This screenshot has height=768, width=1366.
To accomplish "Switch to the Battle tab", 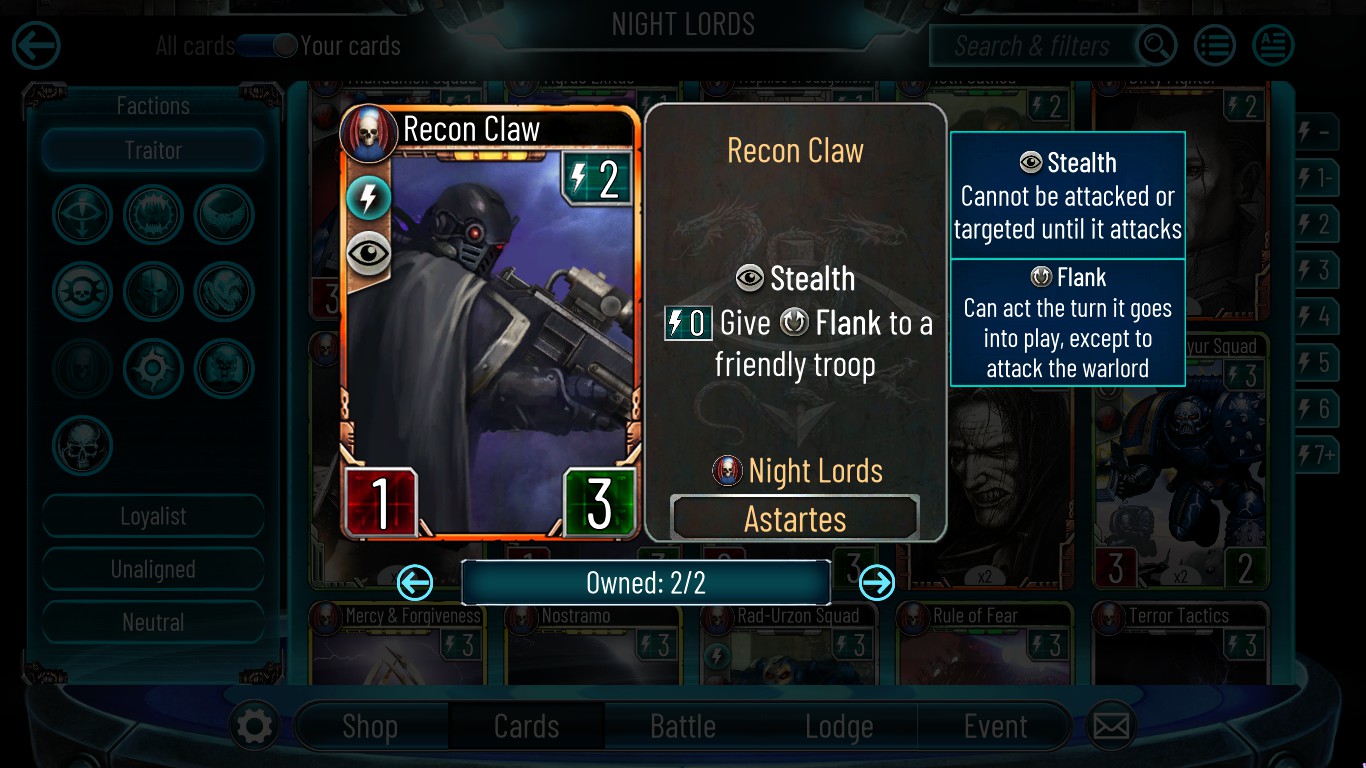I will pos(683,727).
